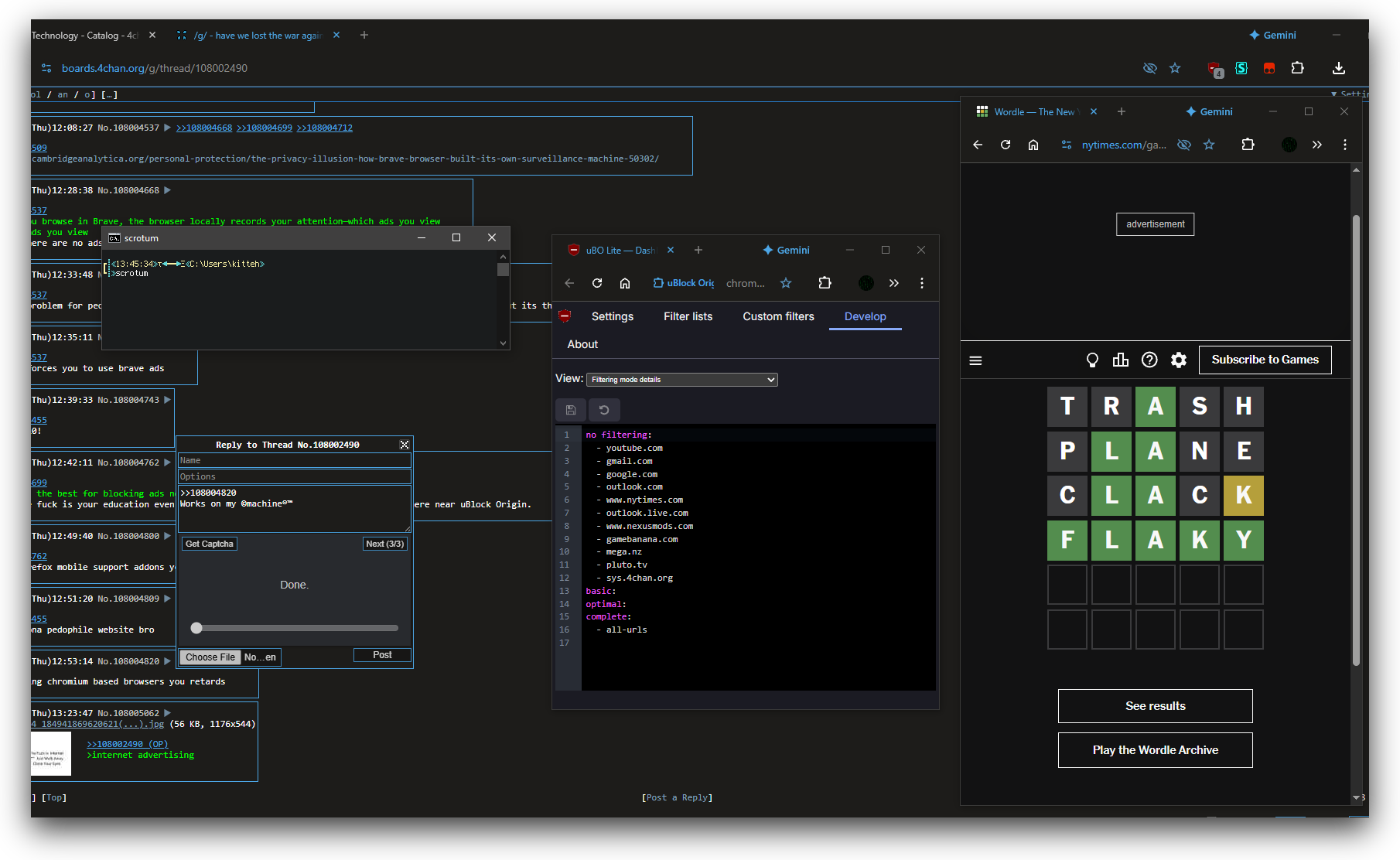Bookmark the 4chan page with star icon

[1175, 68]
